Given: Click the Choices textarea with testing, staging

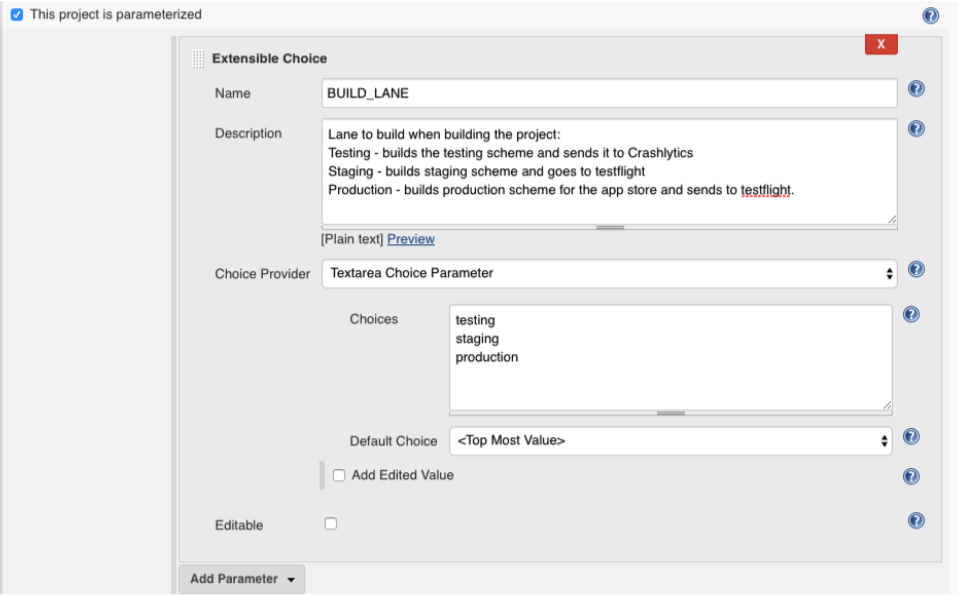Looking at the screenshot, I should tap(670, 358).
